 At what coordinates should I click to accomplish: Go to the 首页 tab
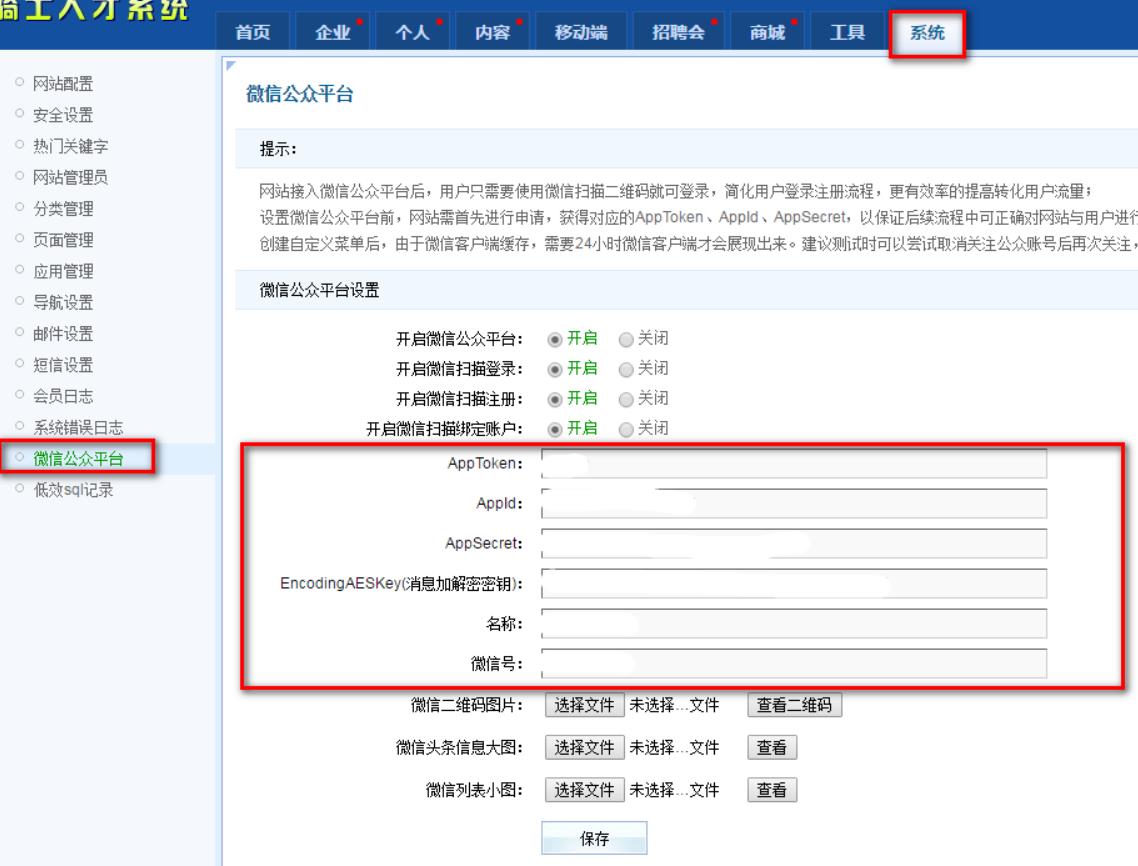pyautogui.click(x=251, y=33)
